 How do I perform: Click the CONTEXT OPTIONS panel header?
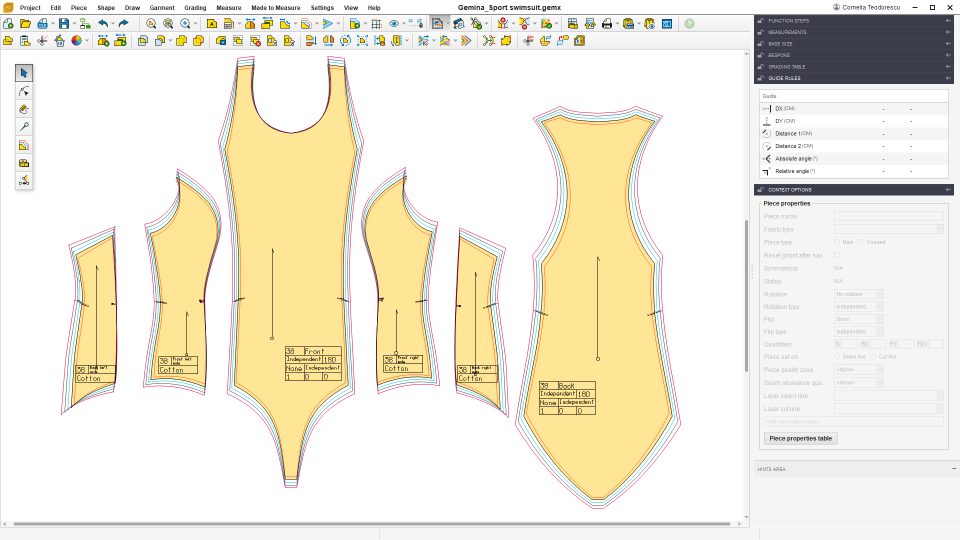(853, 190)
